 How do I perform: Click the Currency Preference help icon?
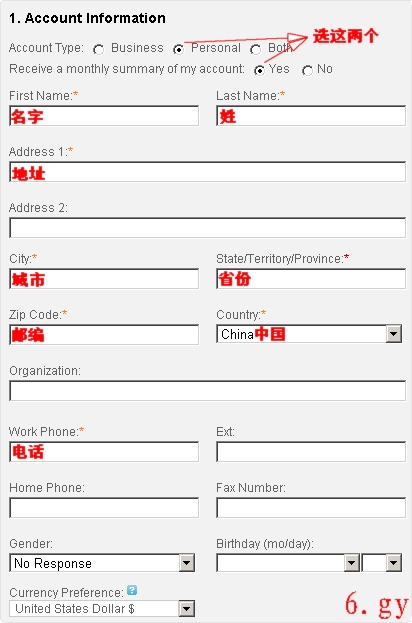coord(132,590)
